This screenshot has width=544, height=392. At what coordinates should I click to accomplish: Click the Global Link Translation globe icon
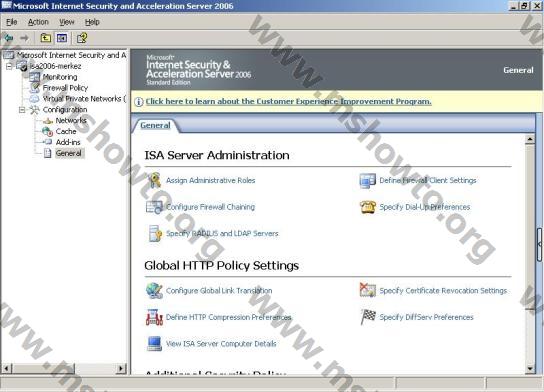(154, 291)
